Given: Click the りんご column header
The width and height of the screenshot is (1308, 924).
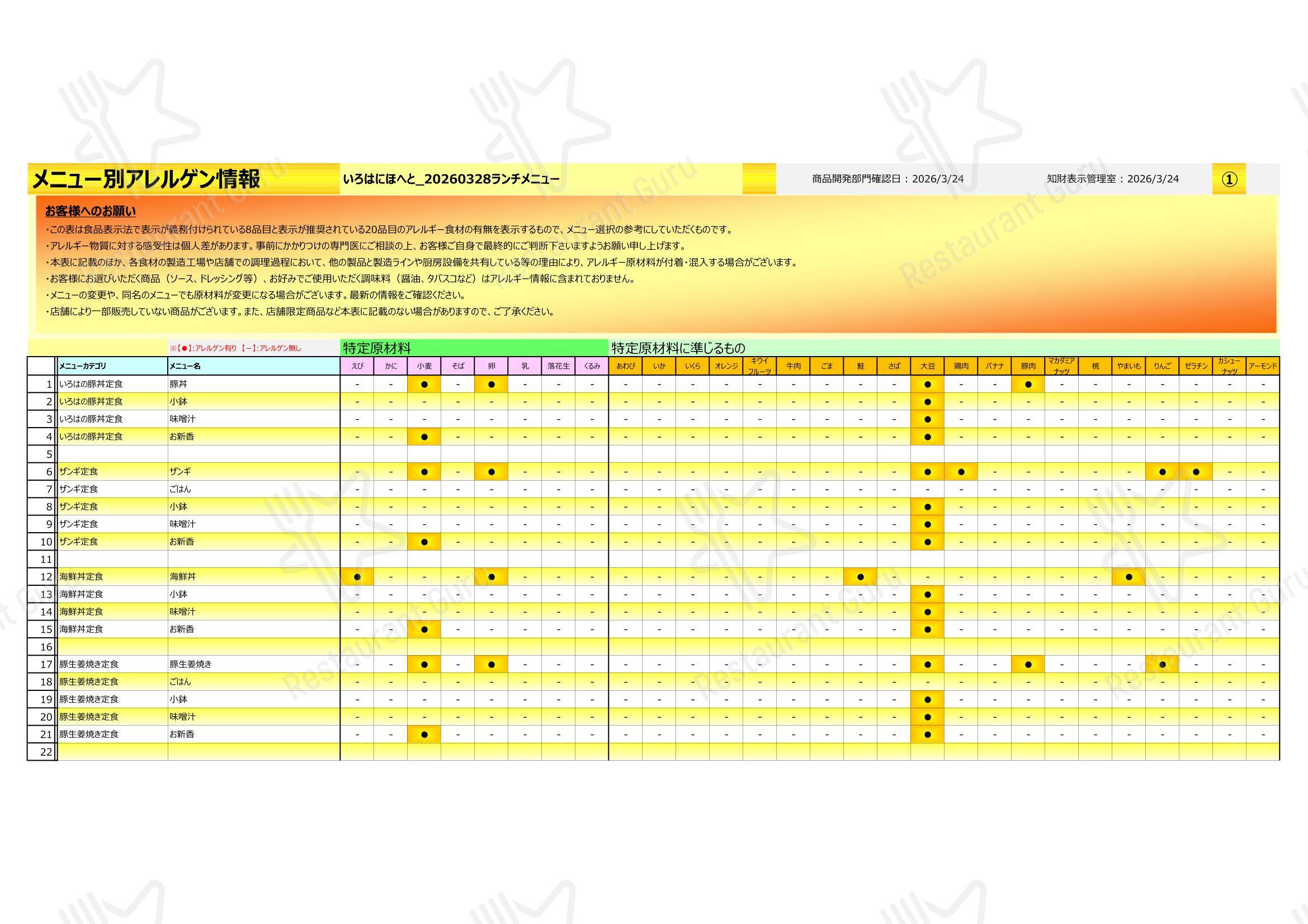Looking at the screenshot, I should pyautogui.click(x=1162, y=366).
